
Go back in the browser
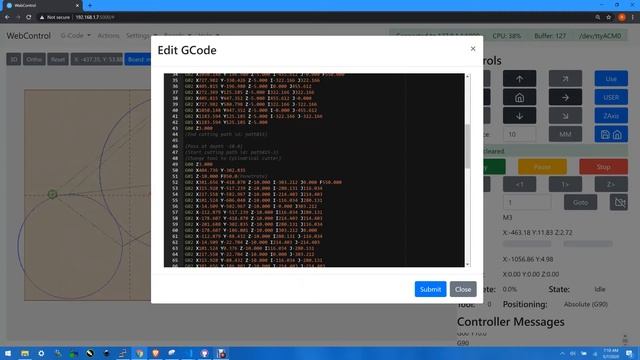click(7, 17)
